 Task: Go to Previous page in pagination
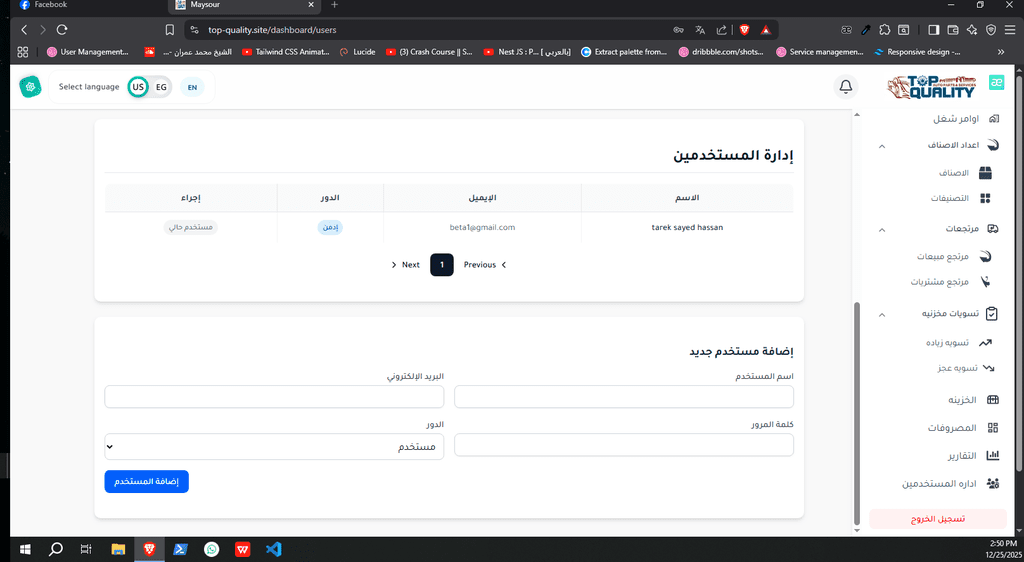click(485, 265)
